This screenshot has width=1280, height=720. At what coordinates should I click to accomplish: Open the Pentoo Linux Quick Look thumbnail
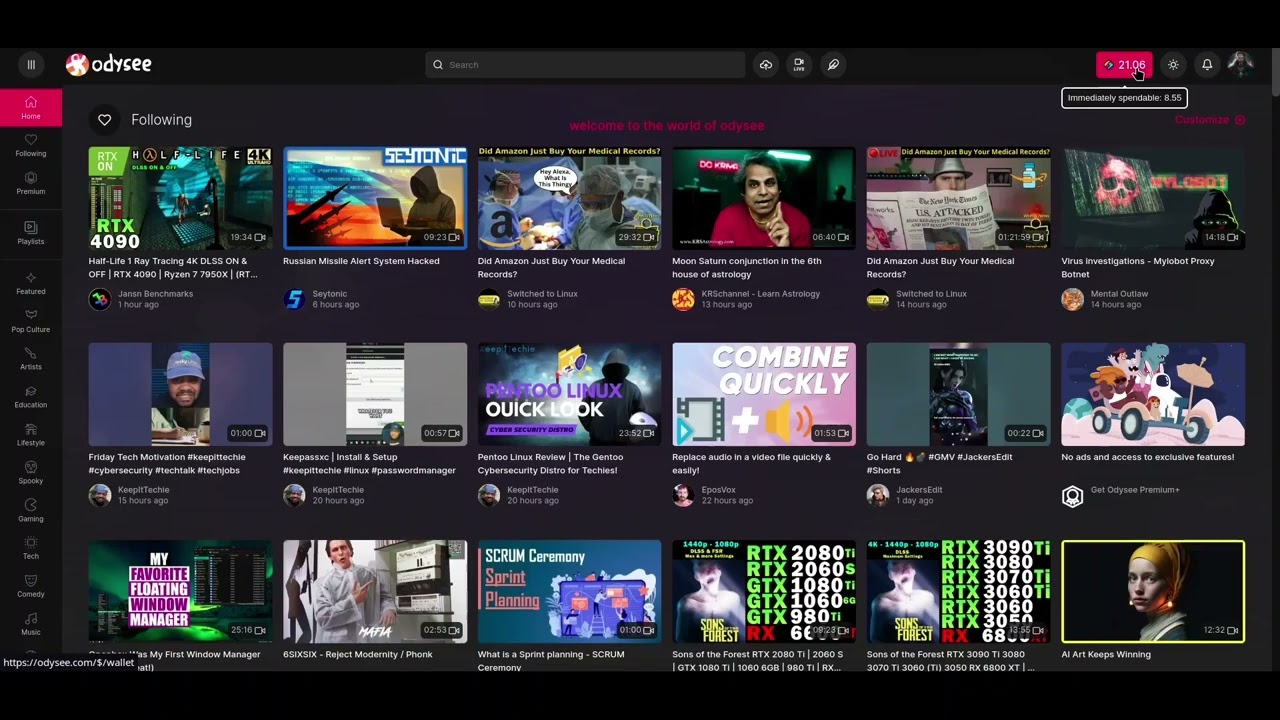click(x=569, y=394)
